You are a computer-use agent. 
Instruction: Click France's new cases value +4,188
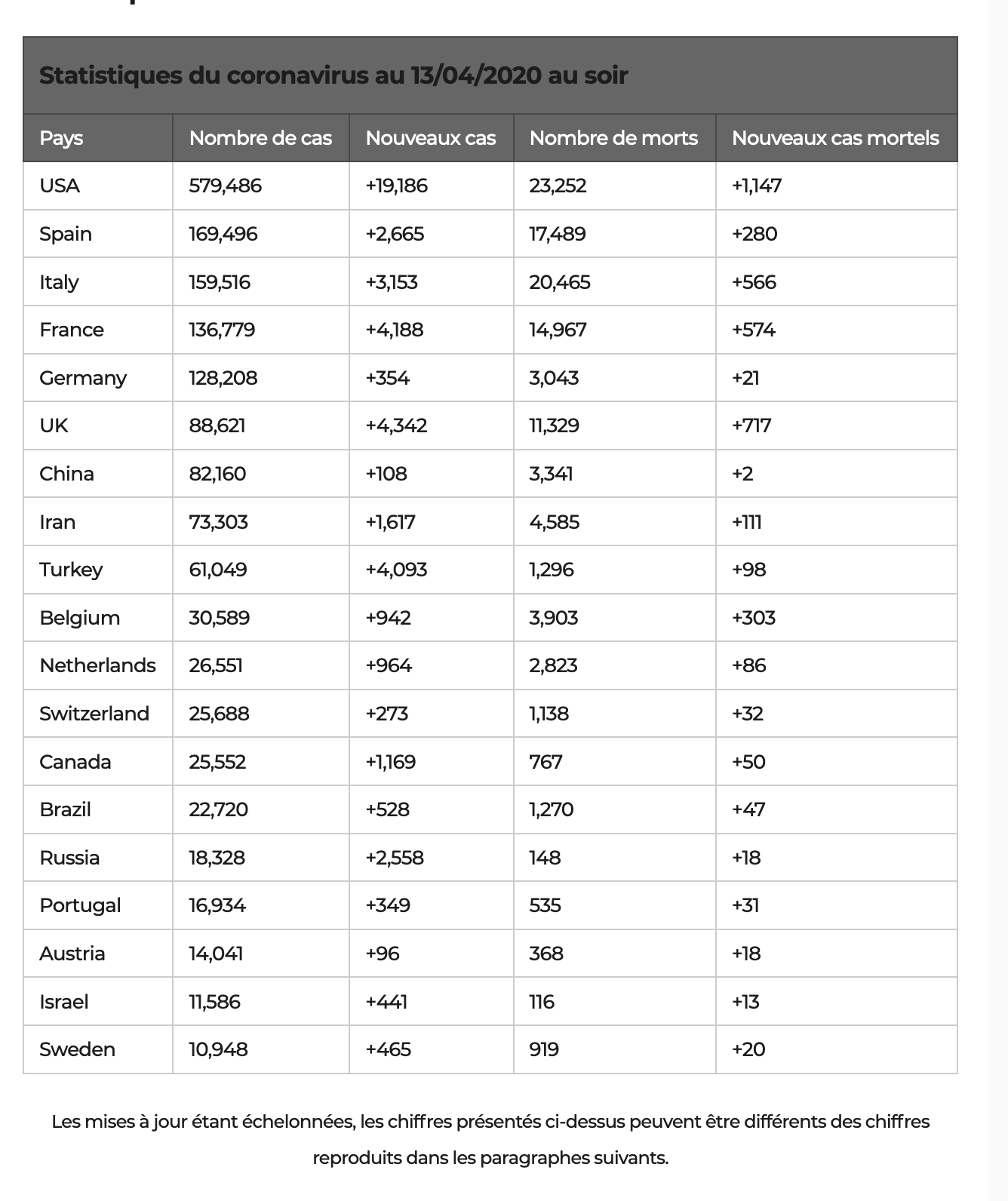[x=395, y=330]
